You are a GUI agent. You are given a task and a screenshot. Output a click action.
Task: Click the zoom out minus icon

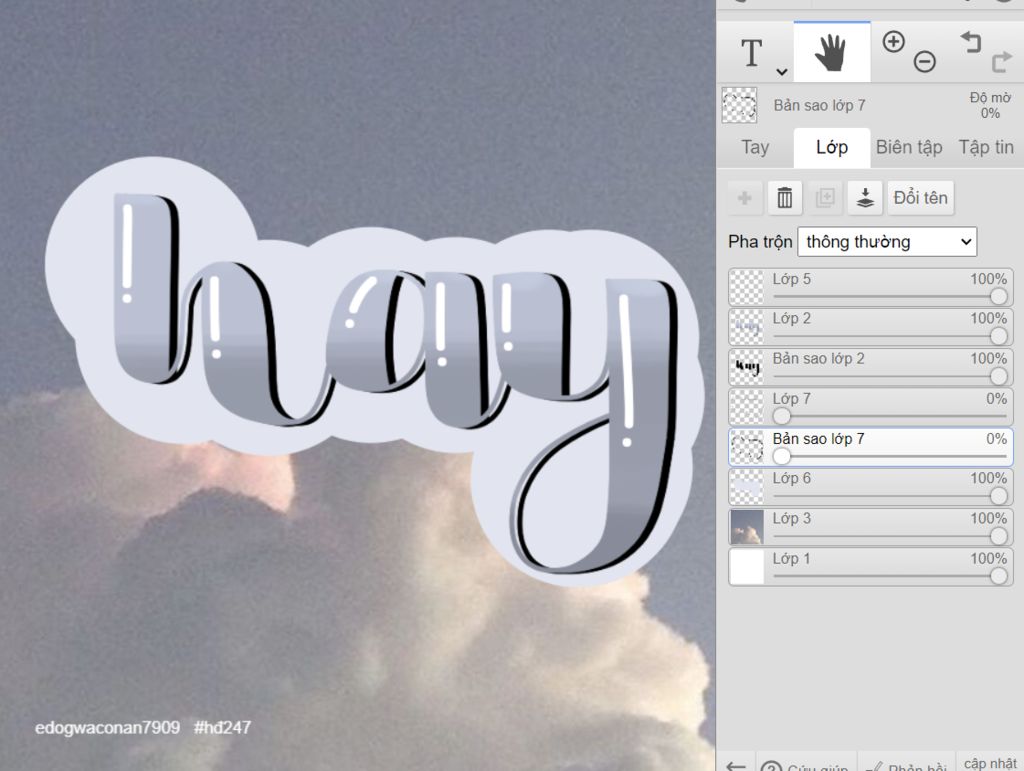pyautogui.click(x=924, y=62)
